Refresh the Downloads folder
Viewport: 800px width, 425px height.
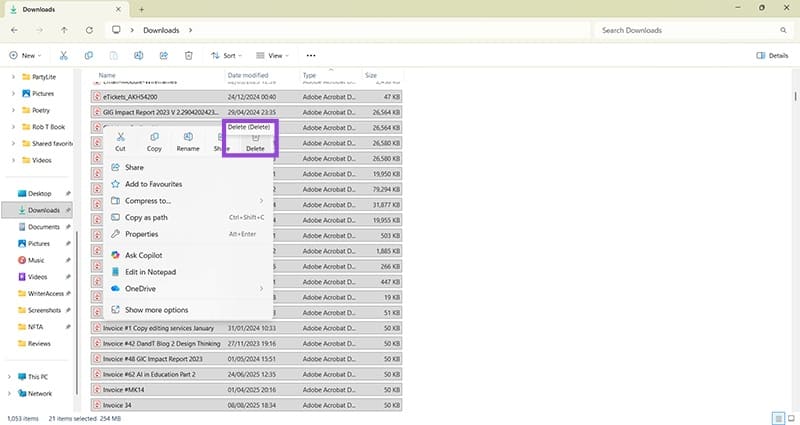[x=89, y=30]
